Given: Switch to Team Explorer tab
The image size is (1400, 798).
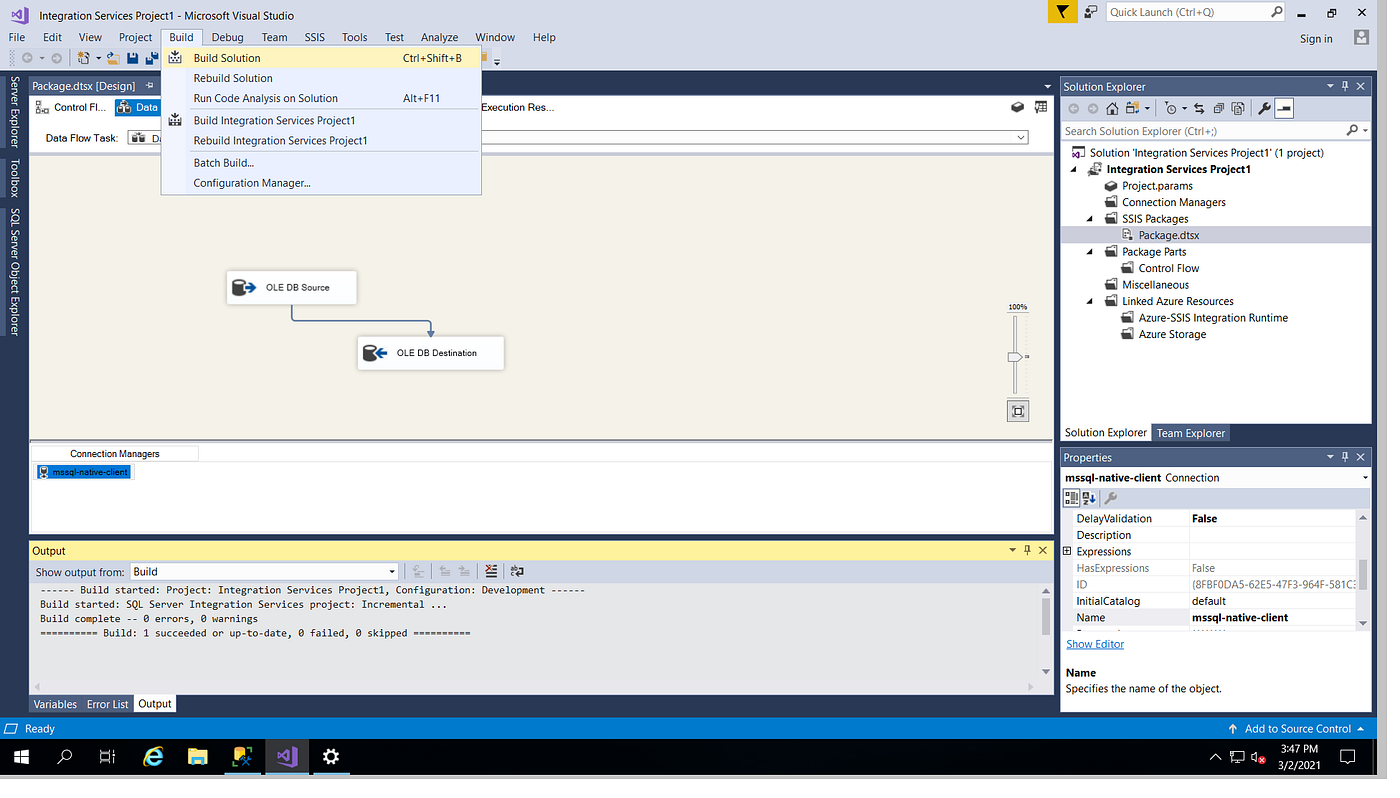Looking at the screenshot, I should pos(1191,433).
